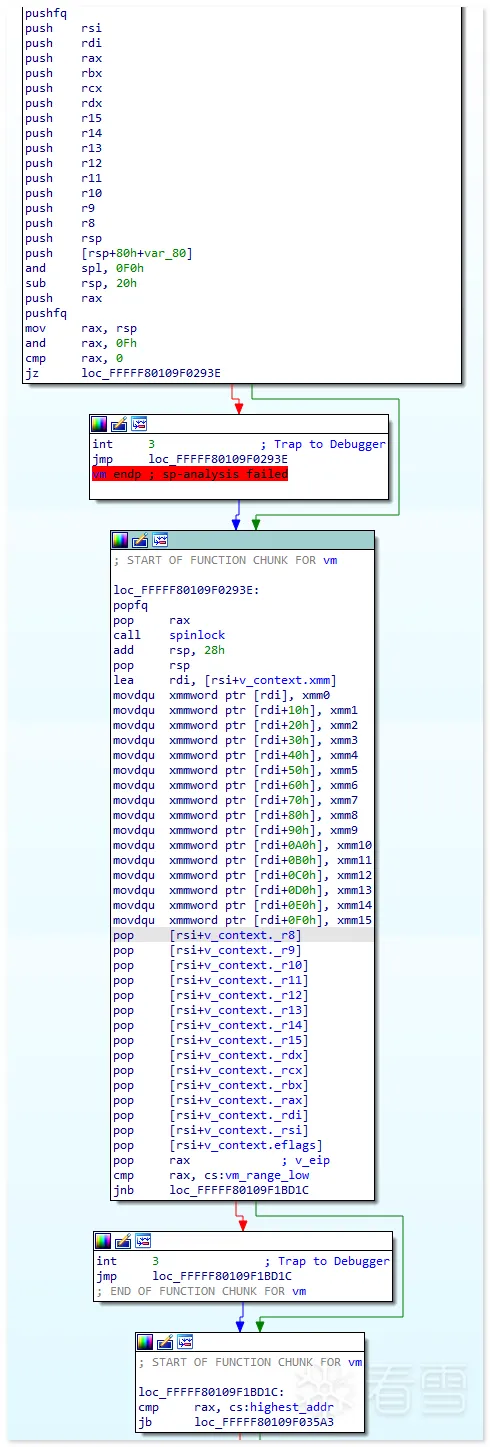Click 'push rdi' instruction
Screen dimensions: 490x1447
coord(63,43)
